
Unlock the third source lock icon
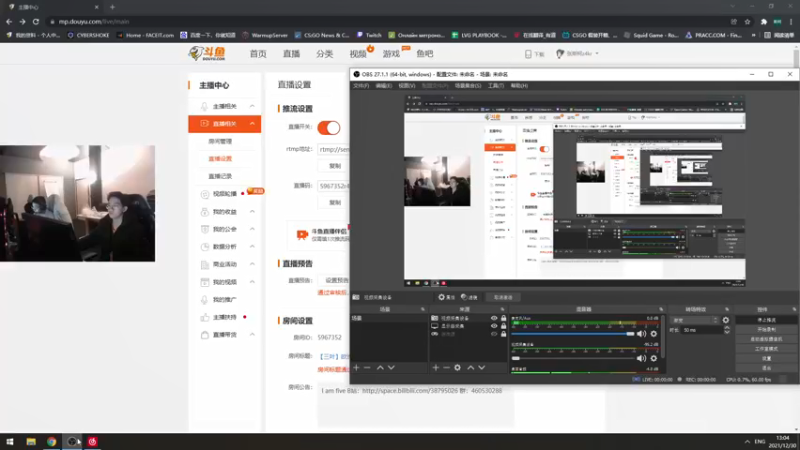tap(504, 334)
